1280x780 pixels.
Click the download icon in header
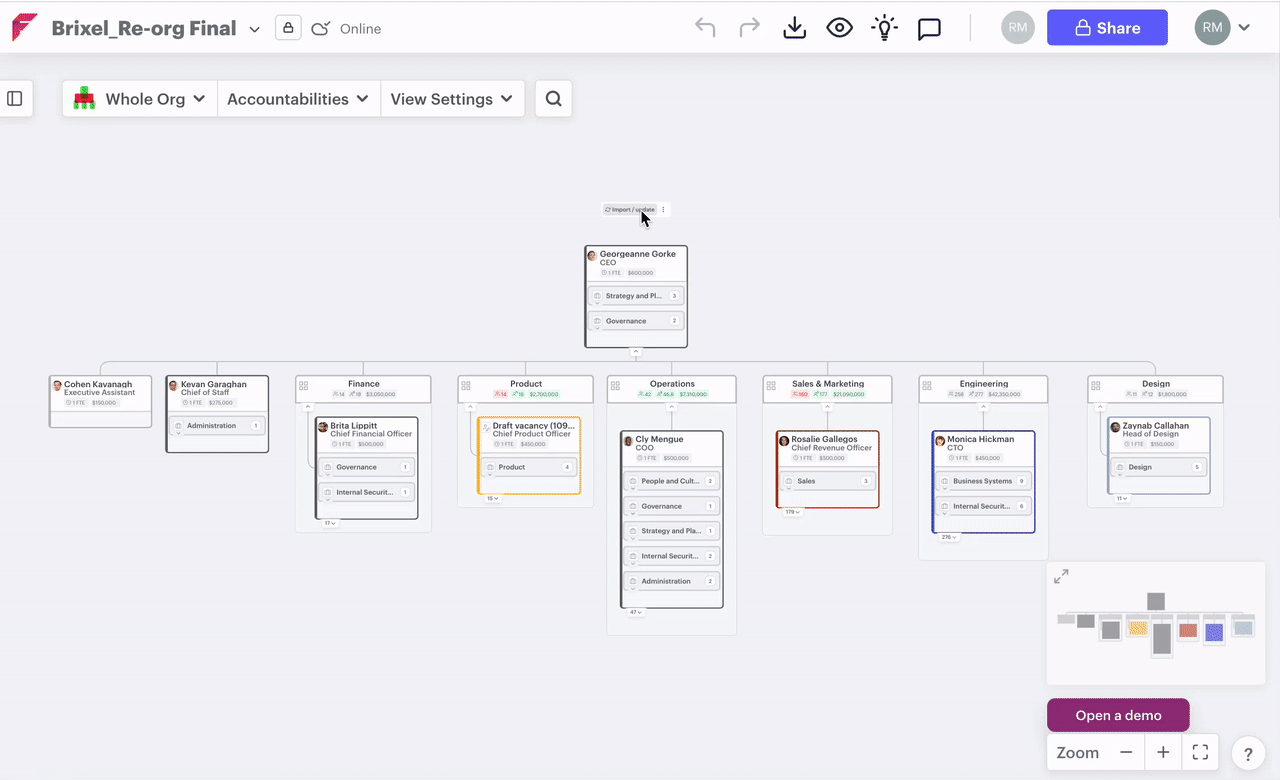794,28
